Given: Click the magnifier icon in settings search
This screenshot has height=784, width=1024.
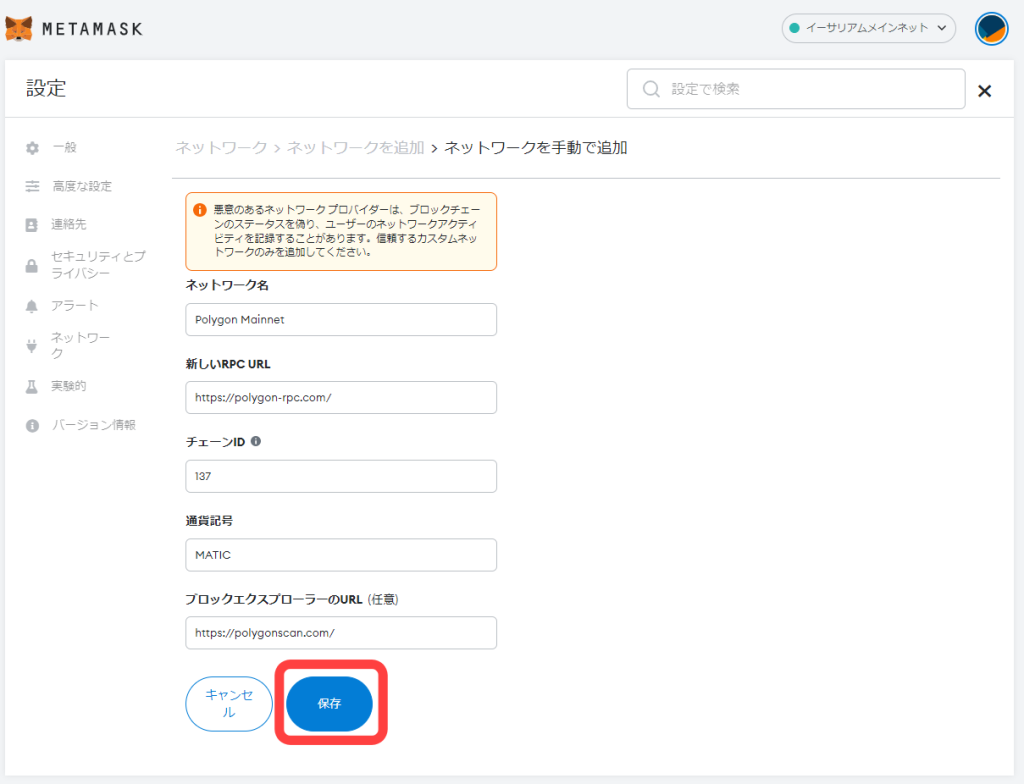Looking at the screenshot, I should 651,89.
